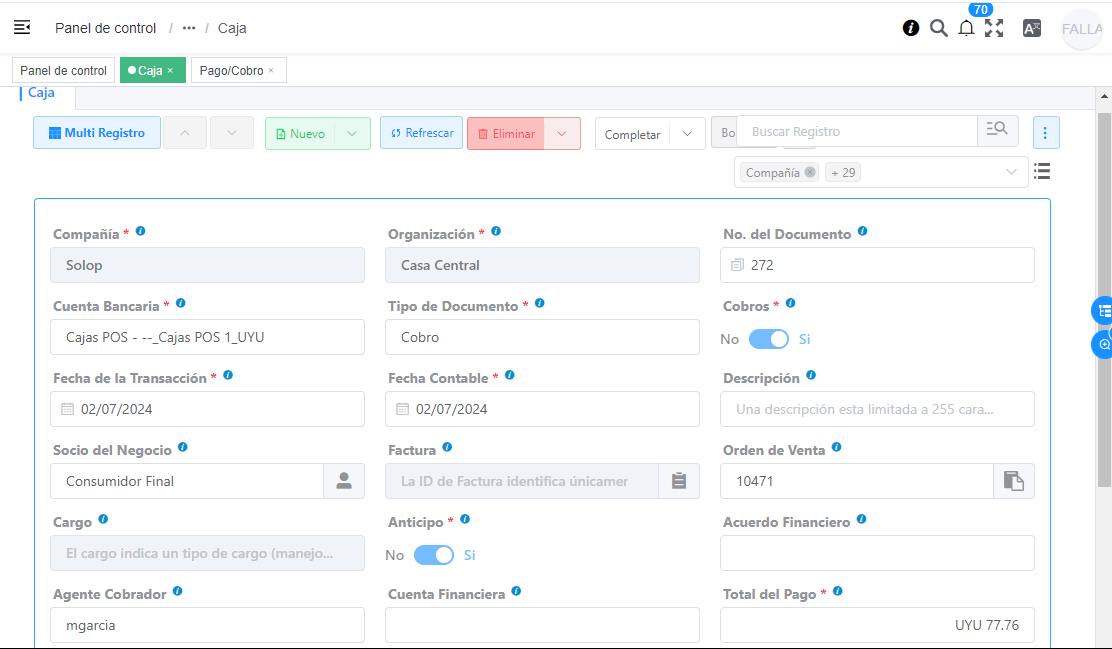Remove the Compañía filter tag

[809, 172]
